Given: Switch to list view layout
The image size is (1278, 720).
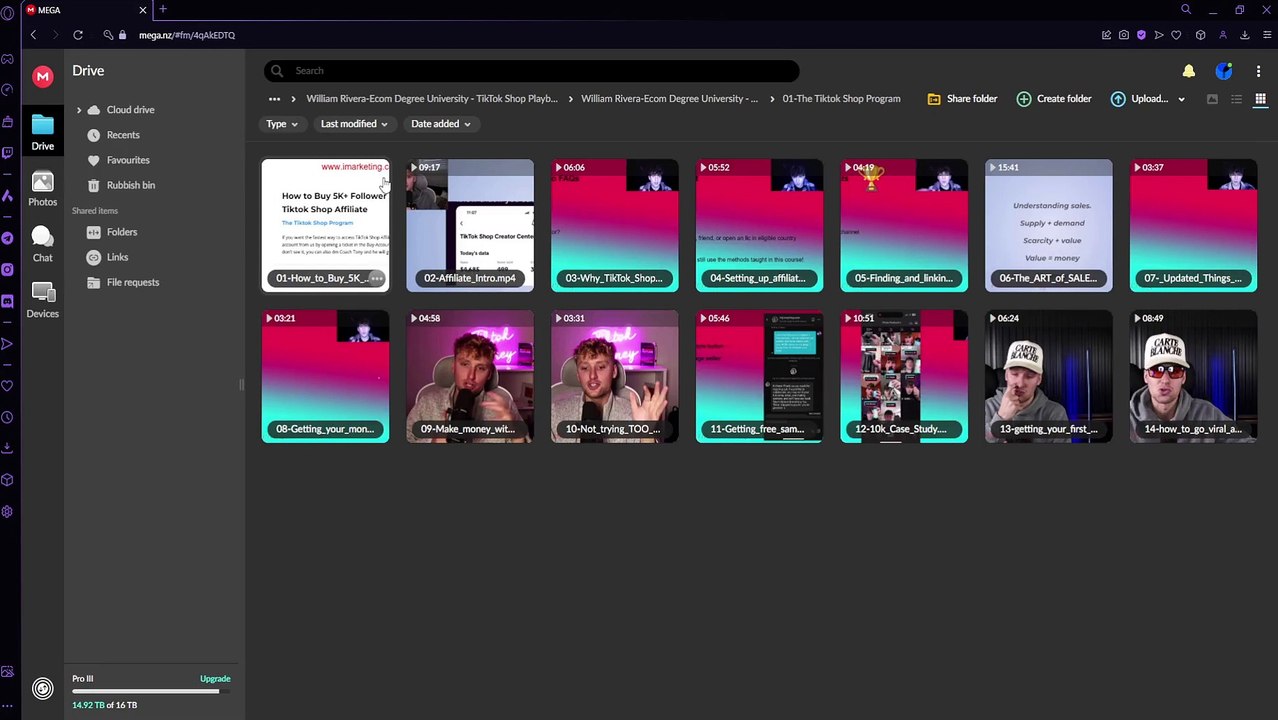Looking at the screenshot, I should pyautogui.click(x=1236, y=99).
